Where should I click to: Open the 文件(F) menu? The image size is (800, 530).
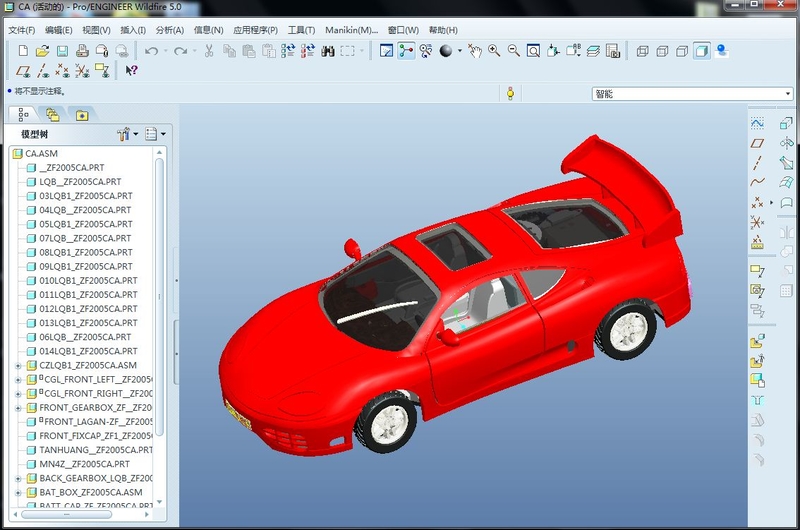pos(21,30)
